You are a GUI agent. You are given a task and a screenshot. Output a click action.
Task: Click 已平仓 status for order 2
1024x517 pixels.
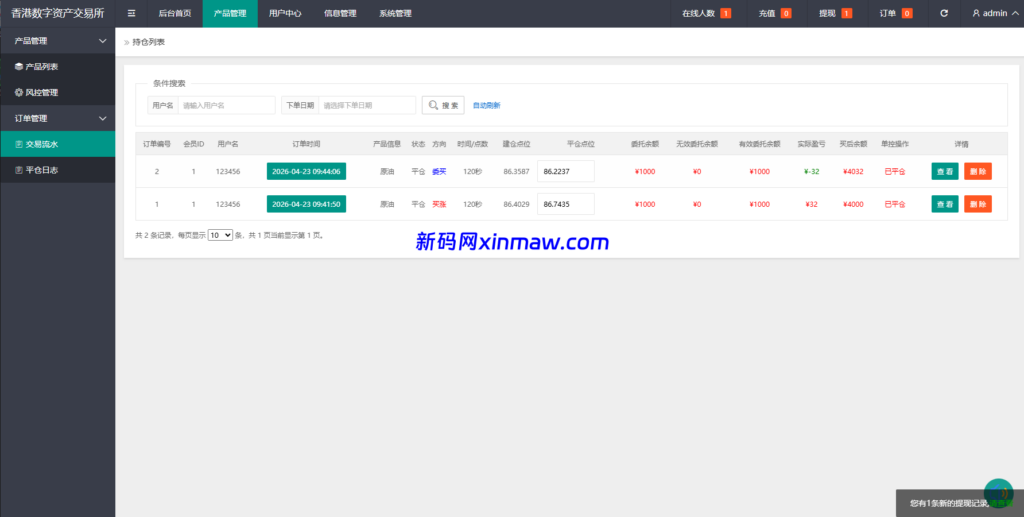pyautogui.click(x=895, y=172)
